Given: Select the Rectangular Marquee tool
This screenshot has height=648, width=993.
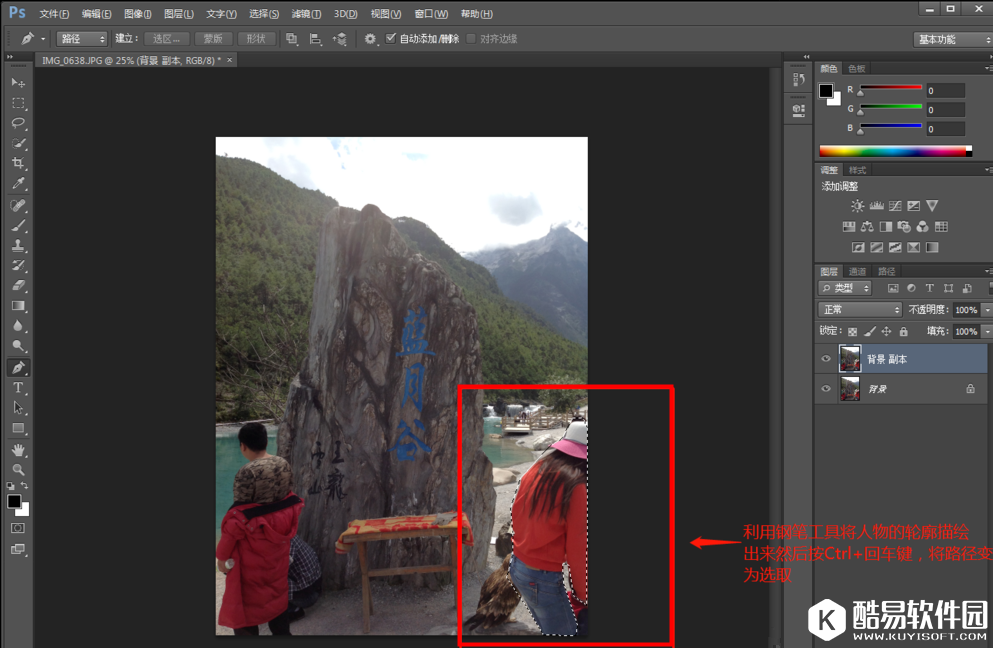Looking at the screenshot, I should pos(18,103).
